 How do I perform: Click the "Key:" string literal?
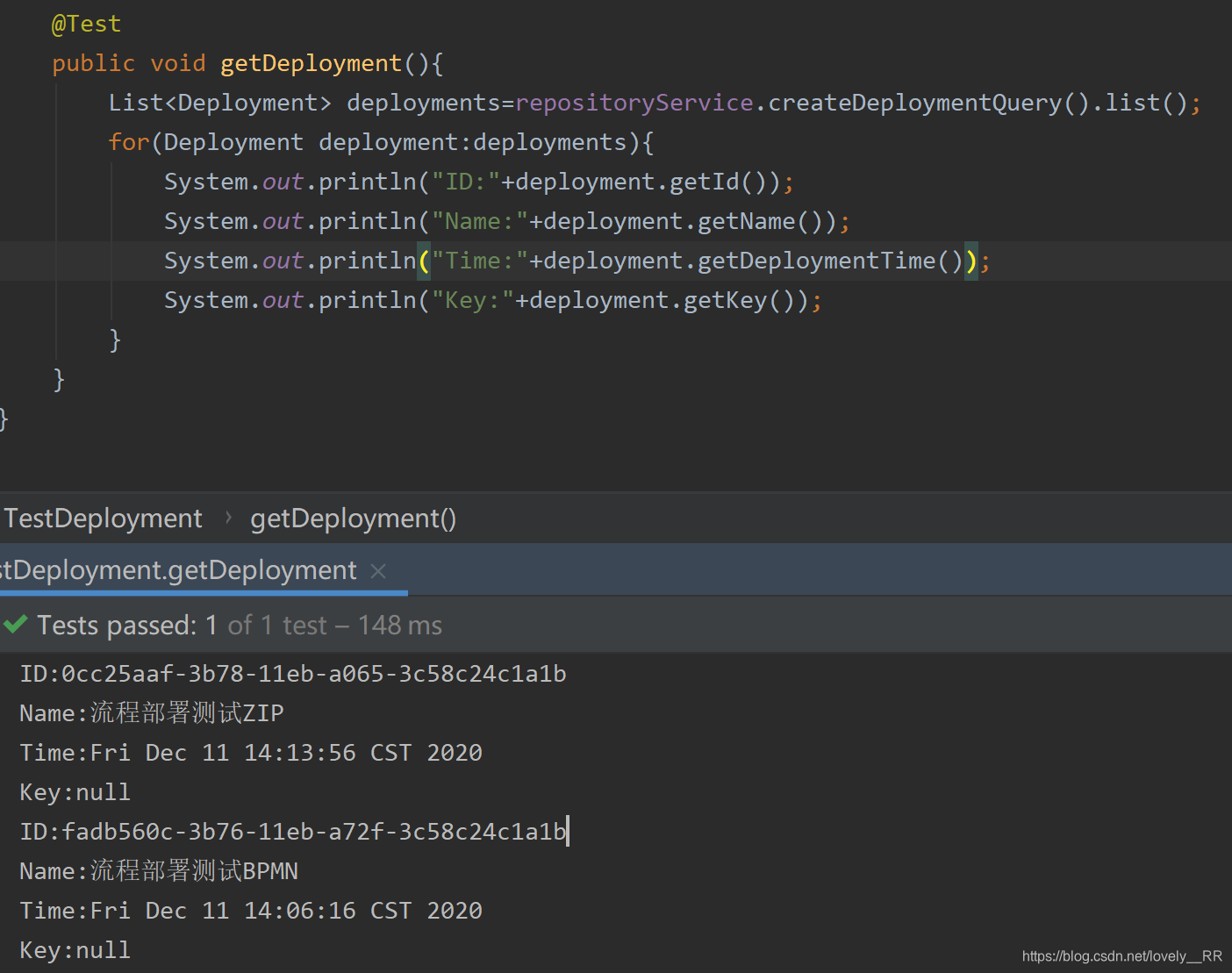pyautogui.click(x=472, y=300)
